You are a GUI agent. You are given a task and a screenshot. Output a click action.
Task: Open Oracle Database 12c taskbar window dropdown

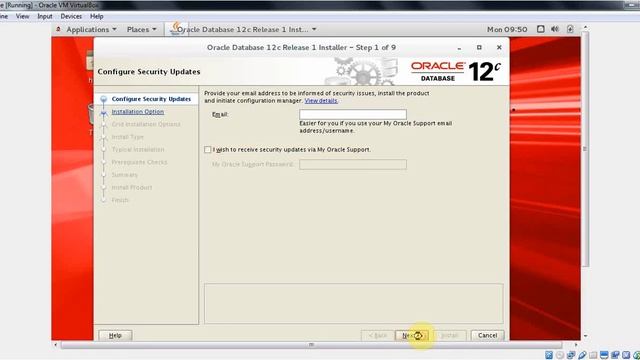tap(243, 29)
